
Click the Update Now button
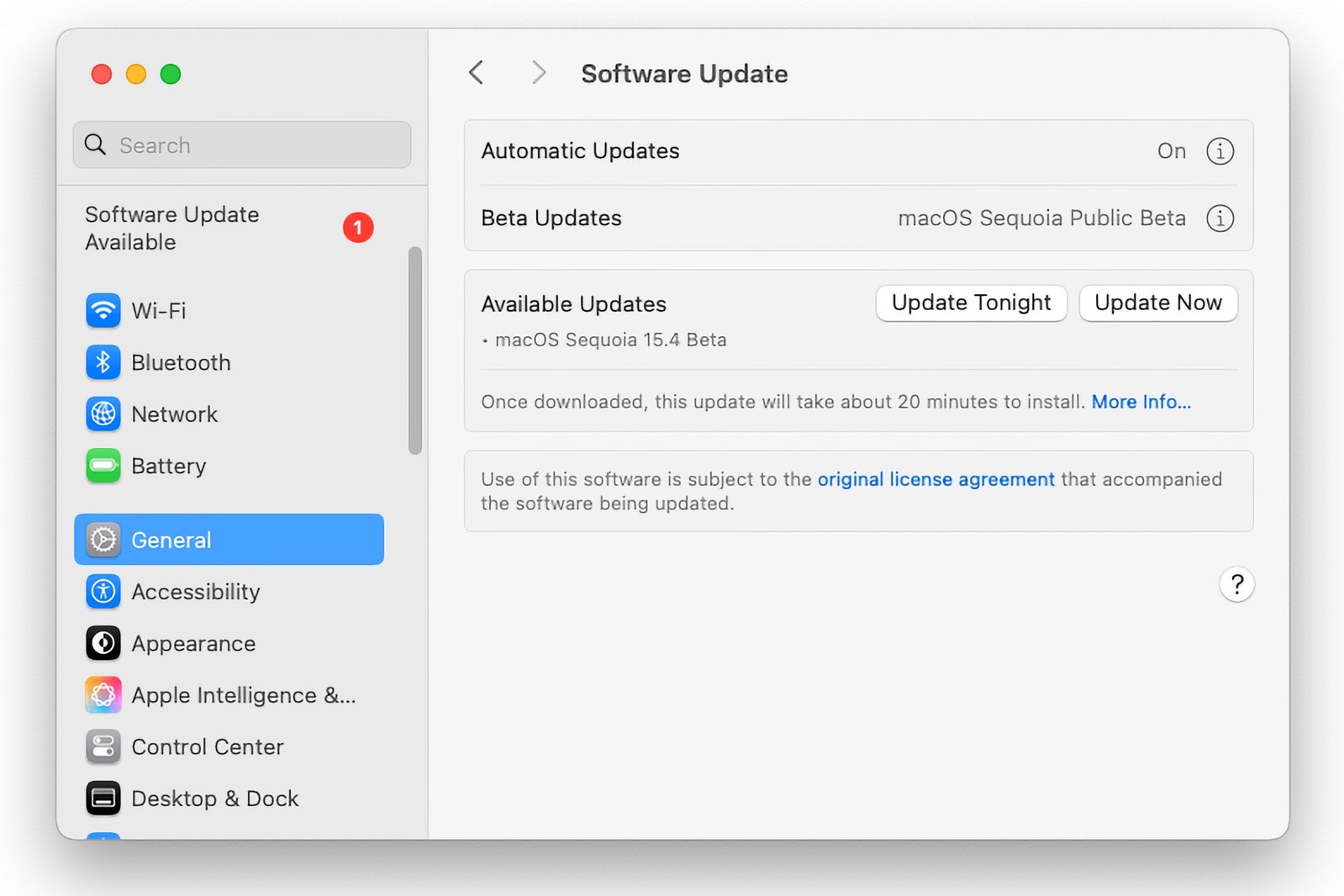(1157, 303)
